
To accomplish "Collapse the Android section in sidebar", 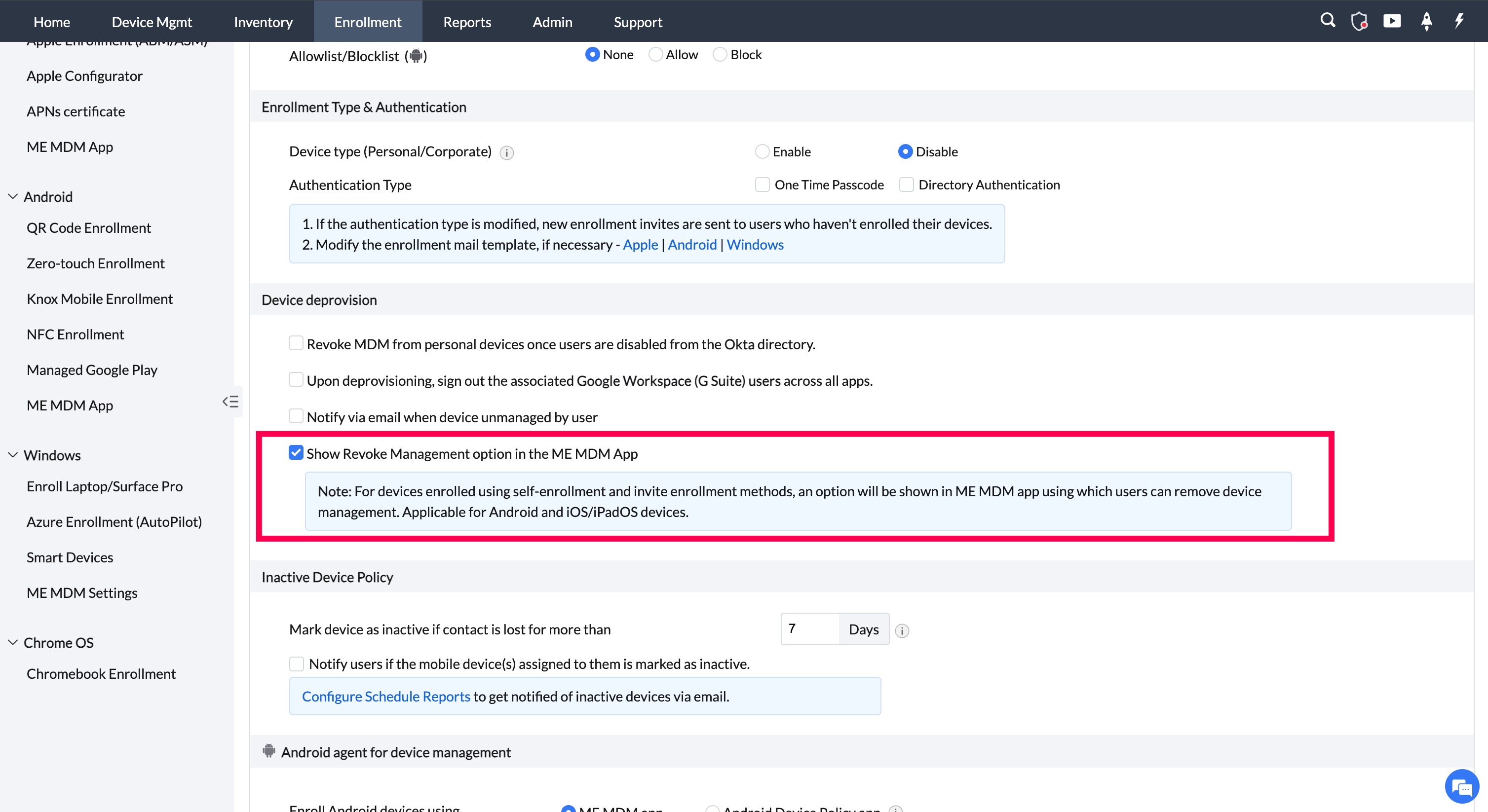I will [13, 197].
